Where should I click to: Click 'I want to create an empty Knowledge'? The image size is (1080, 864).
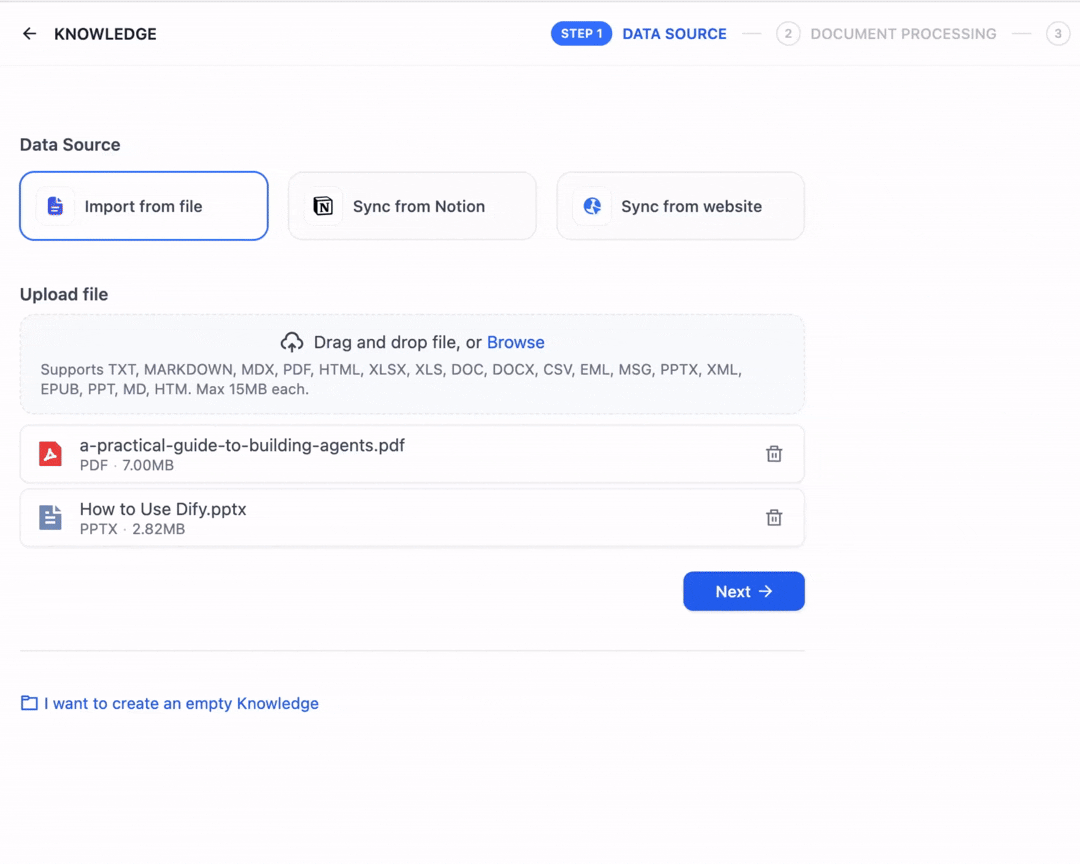click(180, 703)
